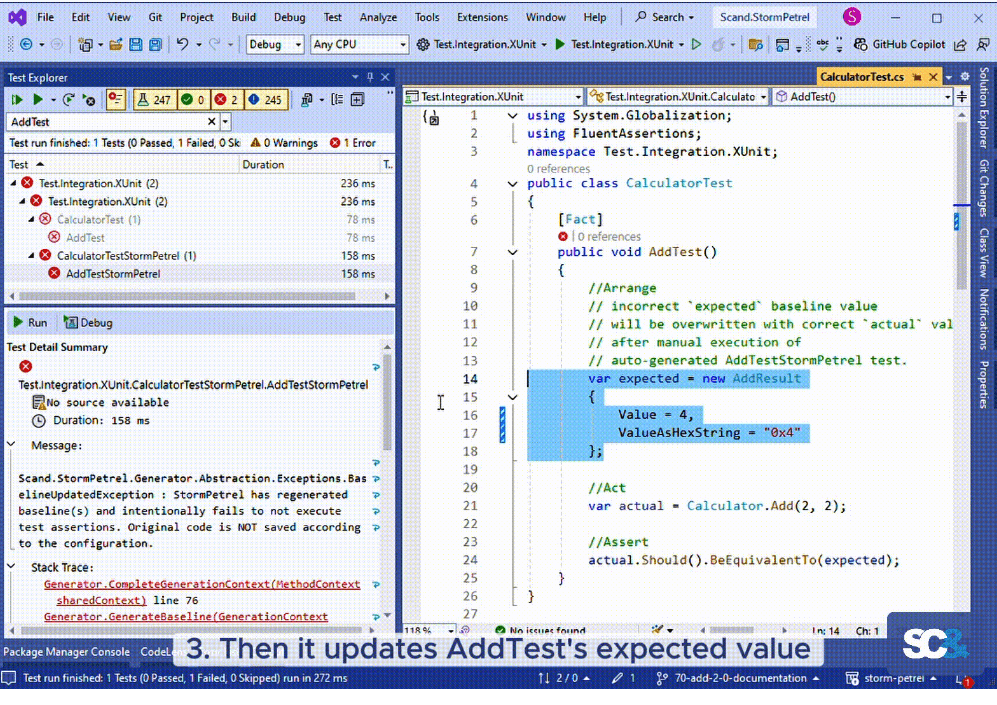This screenshot has height=705, width=997.
Task: Open the Test menu
Action: [333, 17]
